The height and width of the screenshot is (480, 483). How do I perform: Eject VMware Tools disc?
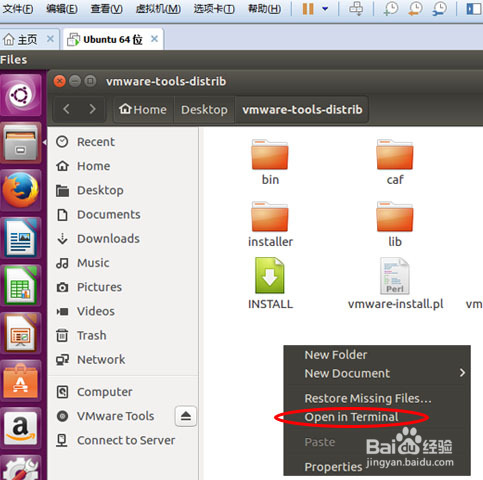pyautogui.click(x=186, y=416)
